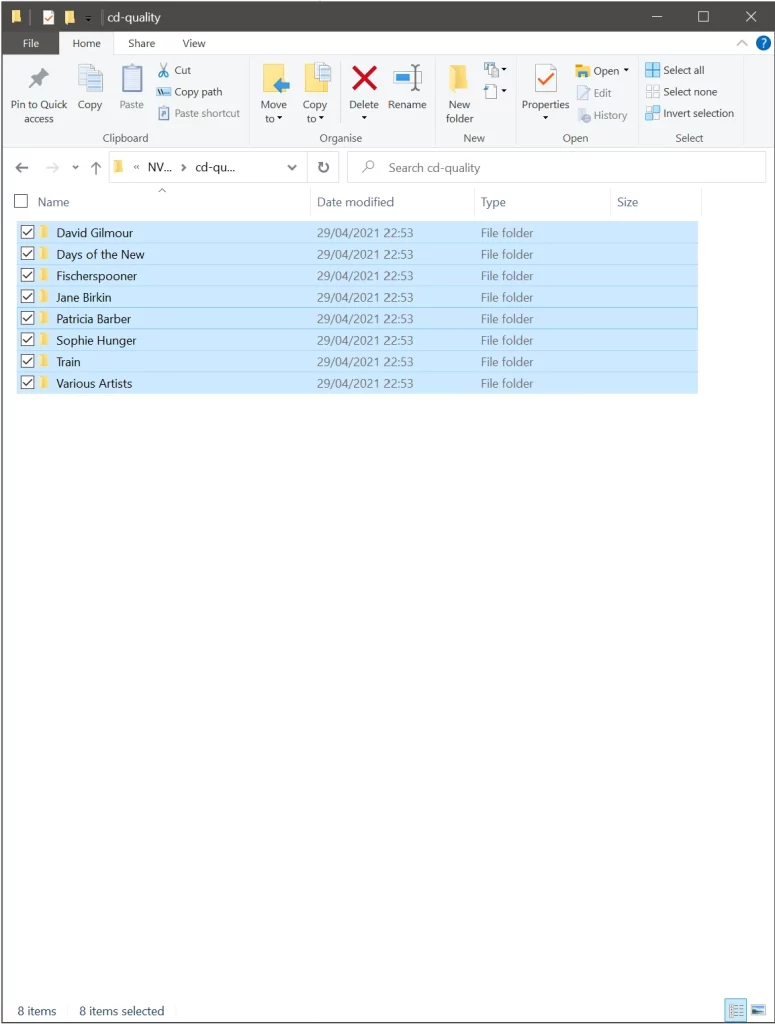
Task: Uncheck the Sophie Hunger folder checkbox
Action: 27,340
